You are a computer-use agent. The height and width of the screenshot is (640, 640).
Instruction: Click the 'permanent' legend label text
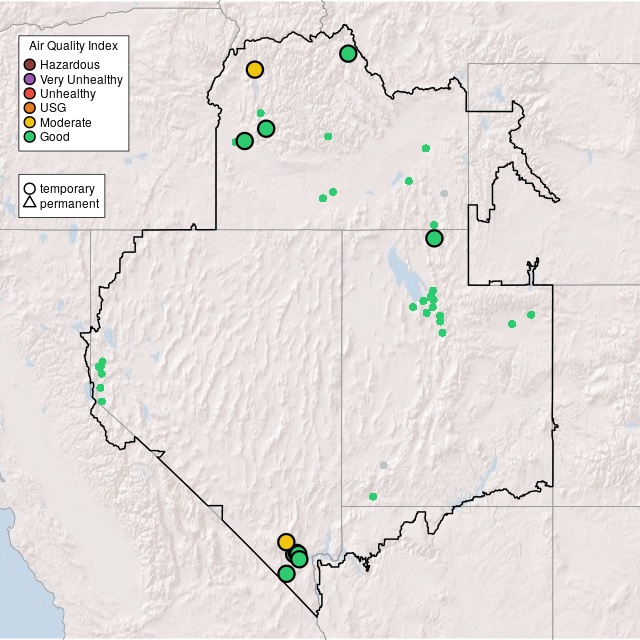point(69,204)
